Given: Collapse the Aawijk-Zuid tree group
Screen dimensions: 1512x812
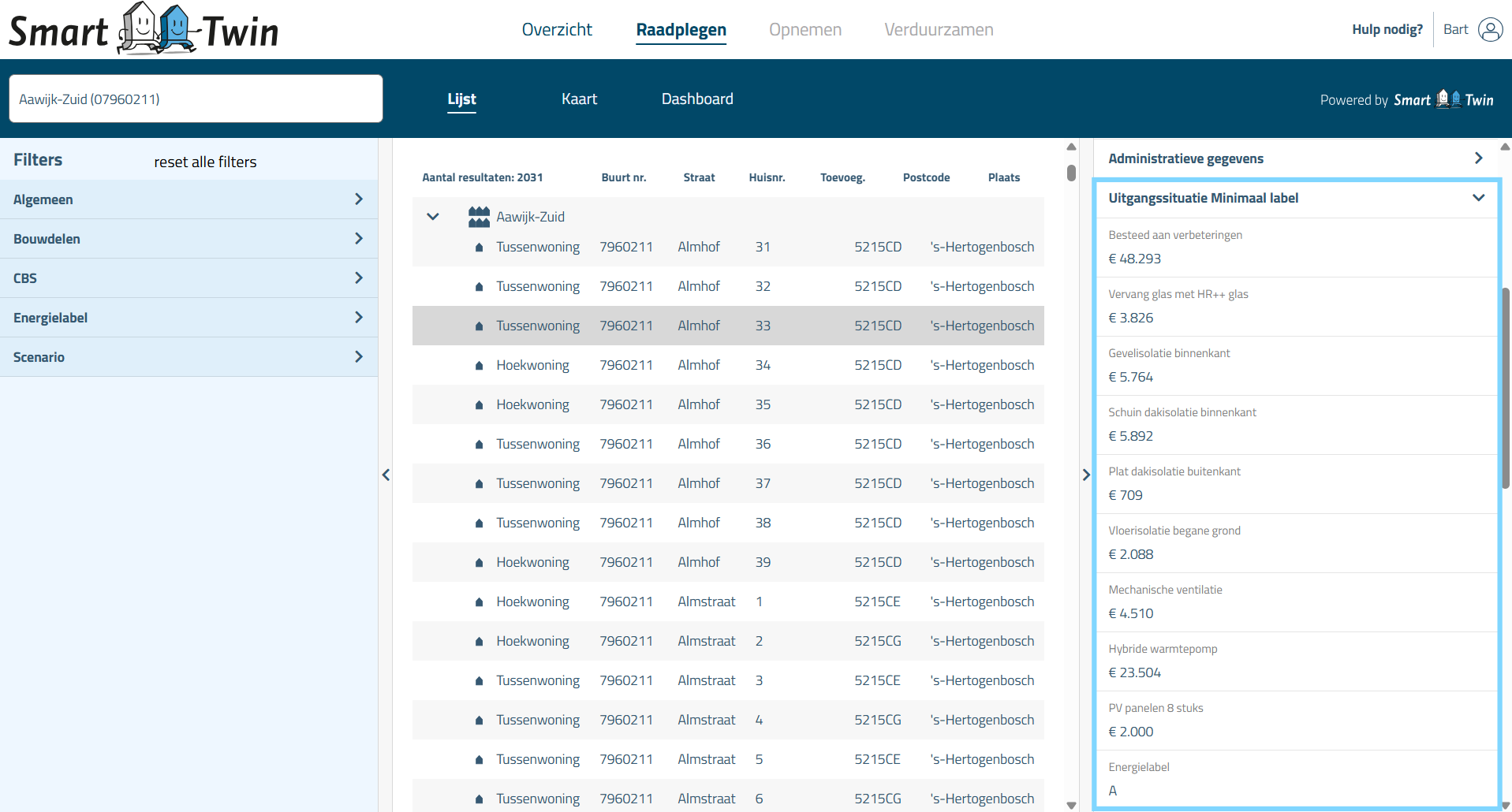Looking at the screenshot, I should click(x=433, y=217).
